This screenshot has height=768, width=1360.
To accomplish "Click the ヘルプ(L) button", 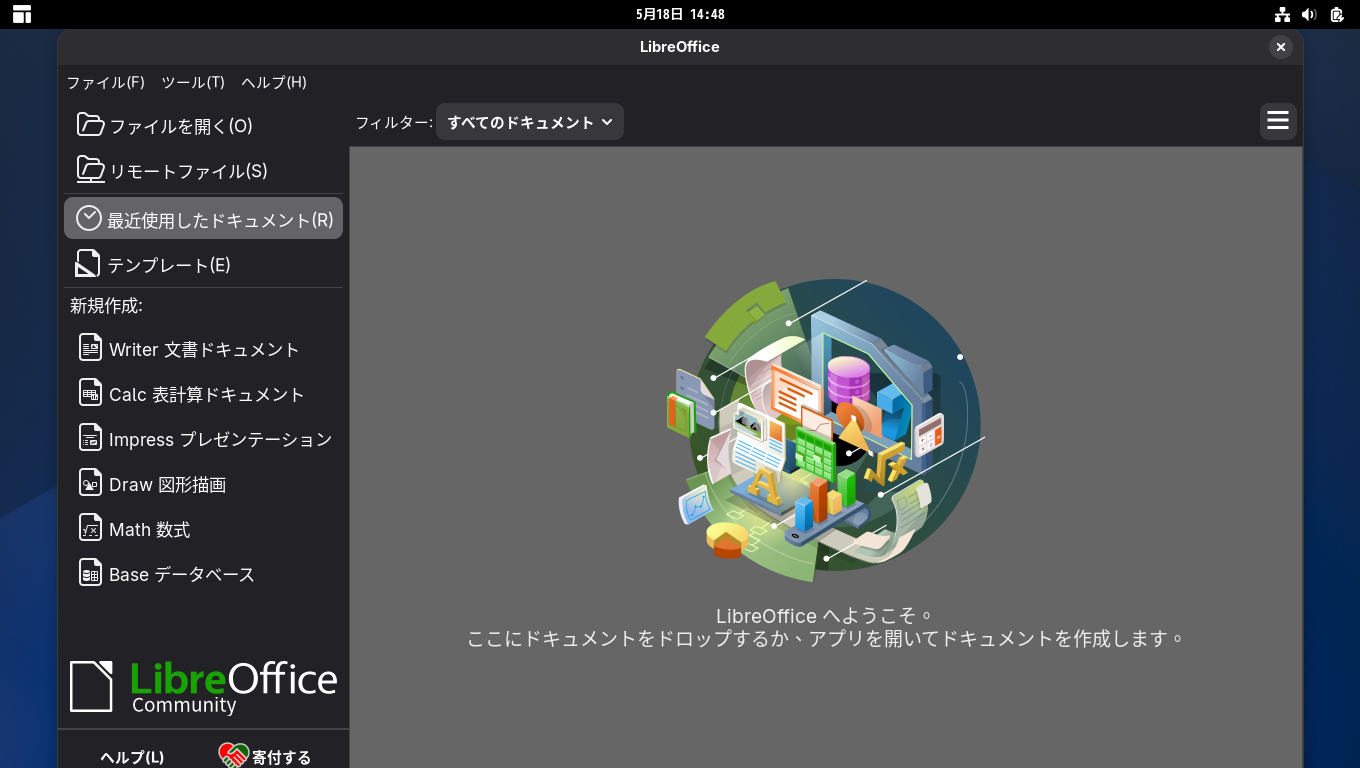I will (132, 757).
